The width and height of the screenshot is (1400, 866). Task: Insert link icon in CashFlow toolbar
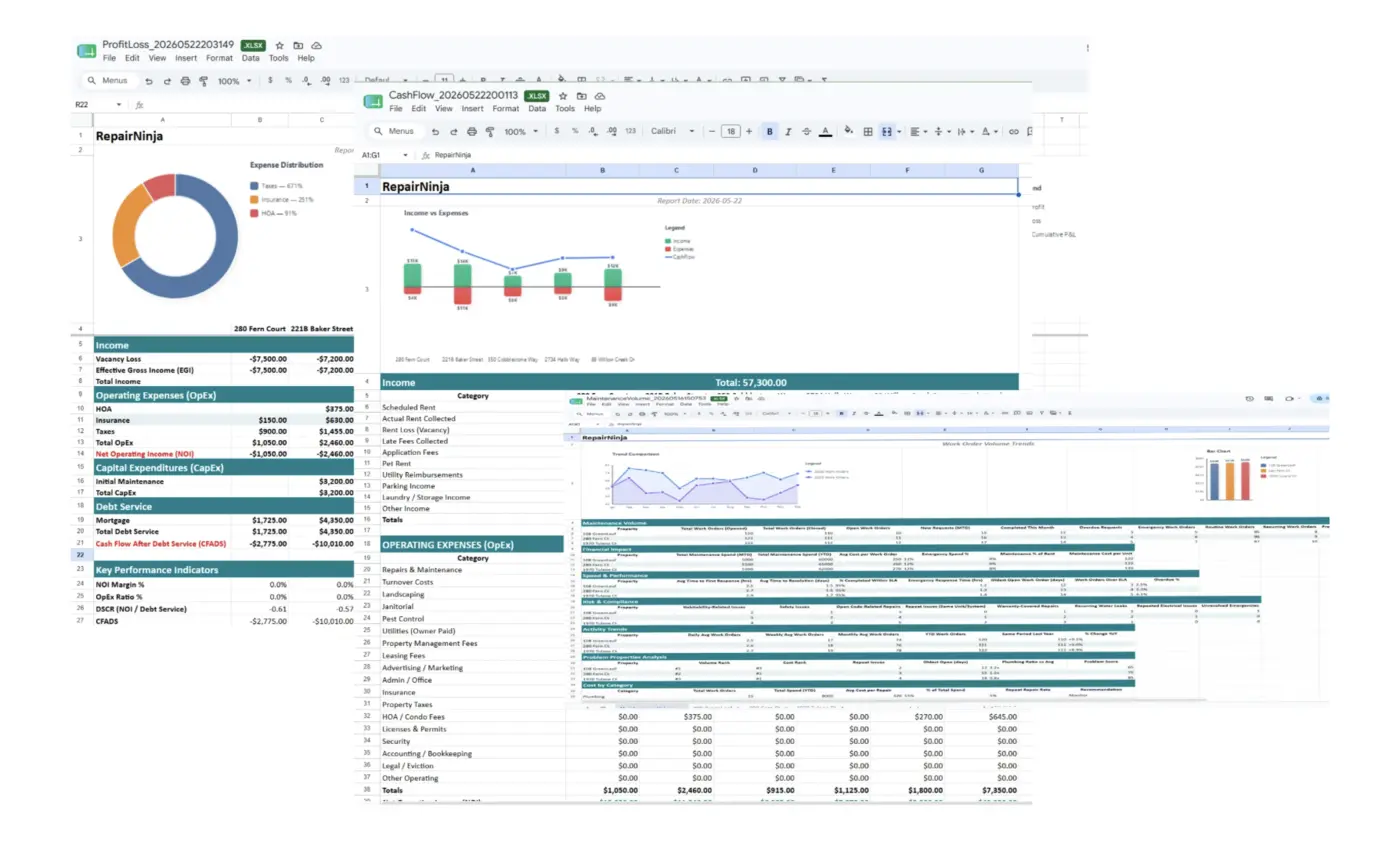(x=1013, y=131)
